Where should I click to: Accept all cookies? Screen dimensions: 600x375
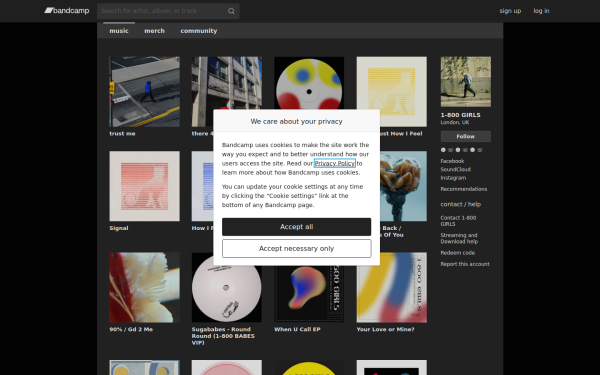click(x=297, y=227)
